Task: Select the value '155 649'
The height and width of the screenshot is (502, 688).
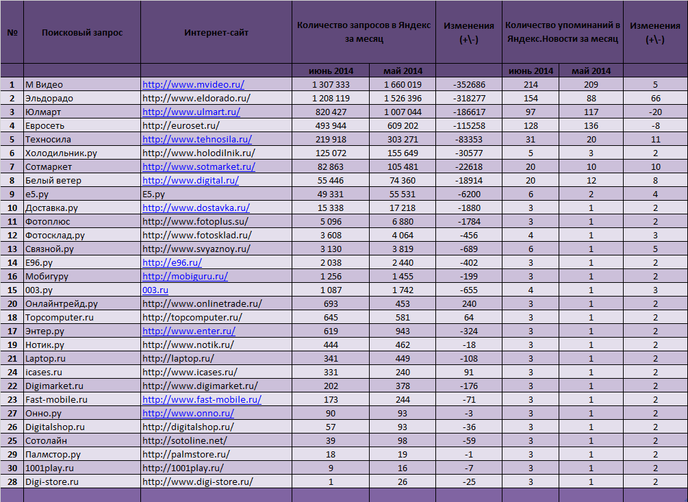Action: pyautogui.click(x=403, y=153)
